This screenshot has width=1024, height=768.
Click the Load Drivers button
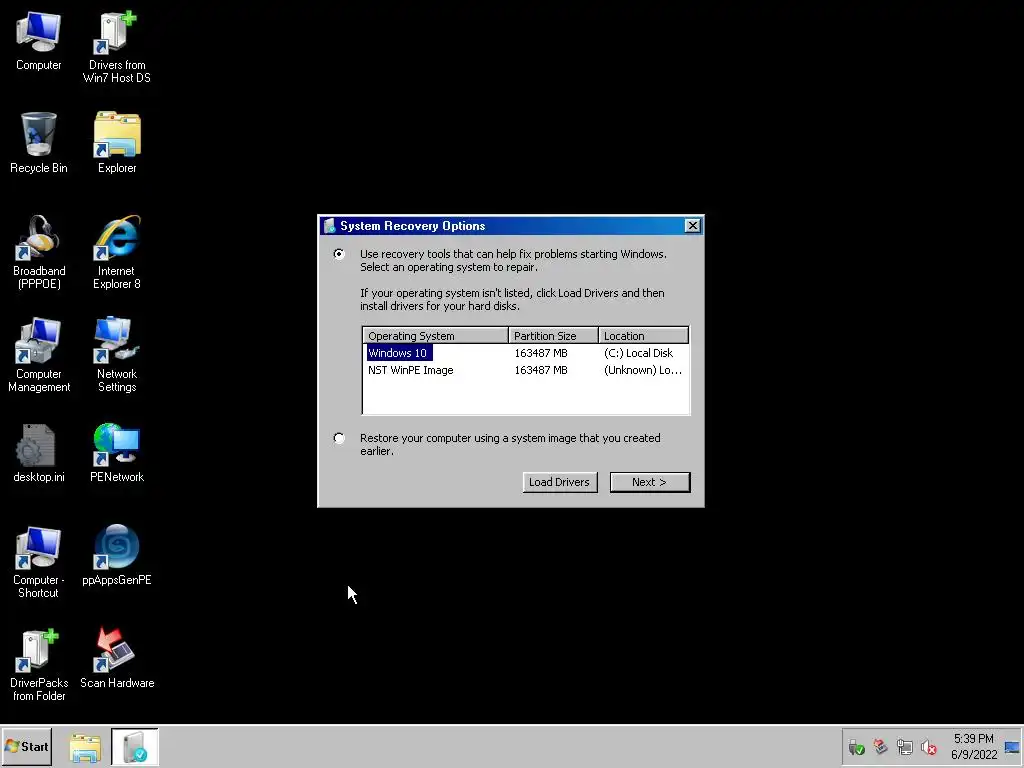pos(560,482)
